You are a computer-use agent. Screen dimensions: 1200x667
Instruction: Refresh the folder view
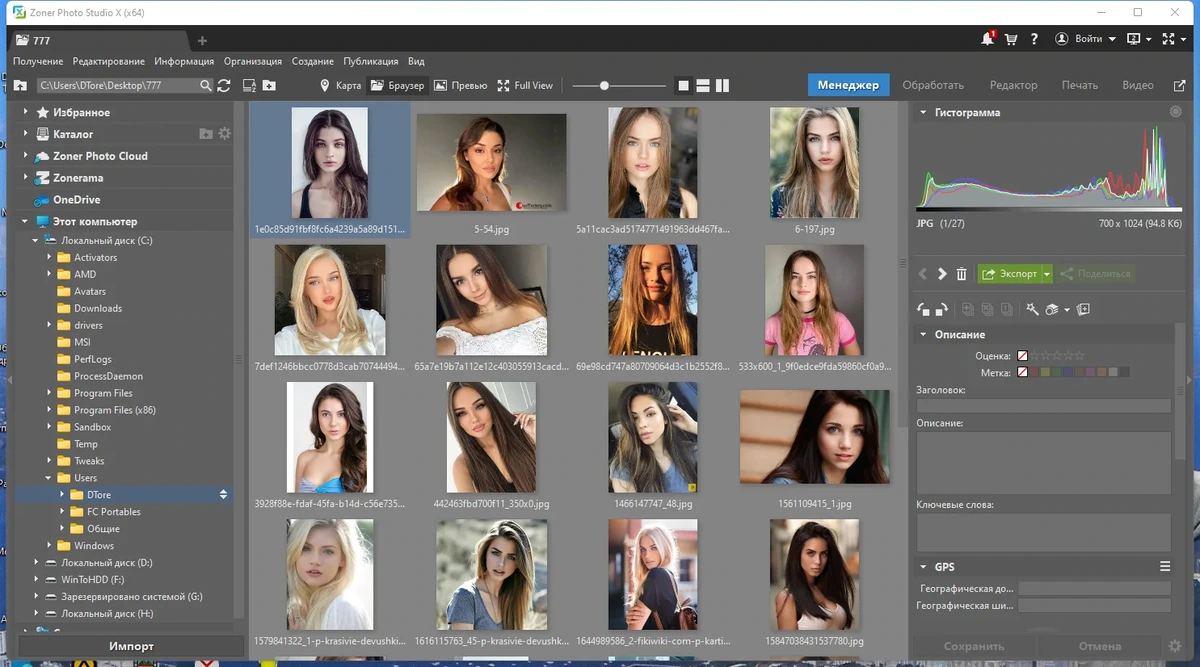coord(224,86)
